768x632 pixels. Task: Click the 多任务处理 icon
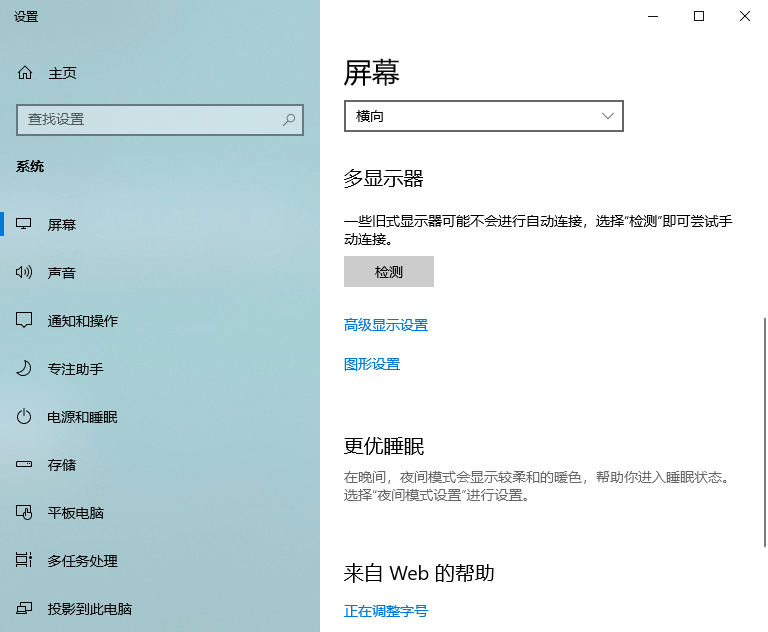point(25,561)
